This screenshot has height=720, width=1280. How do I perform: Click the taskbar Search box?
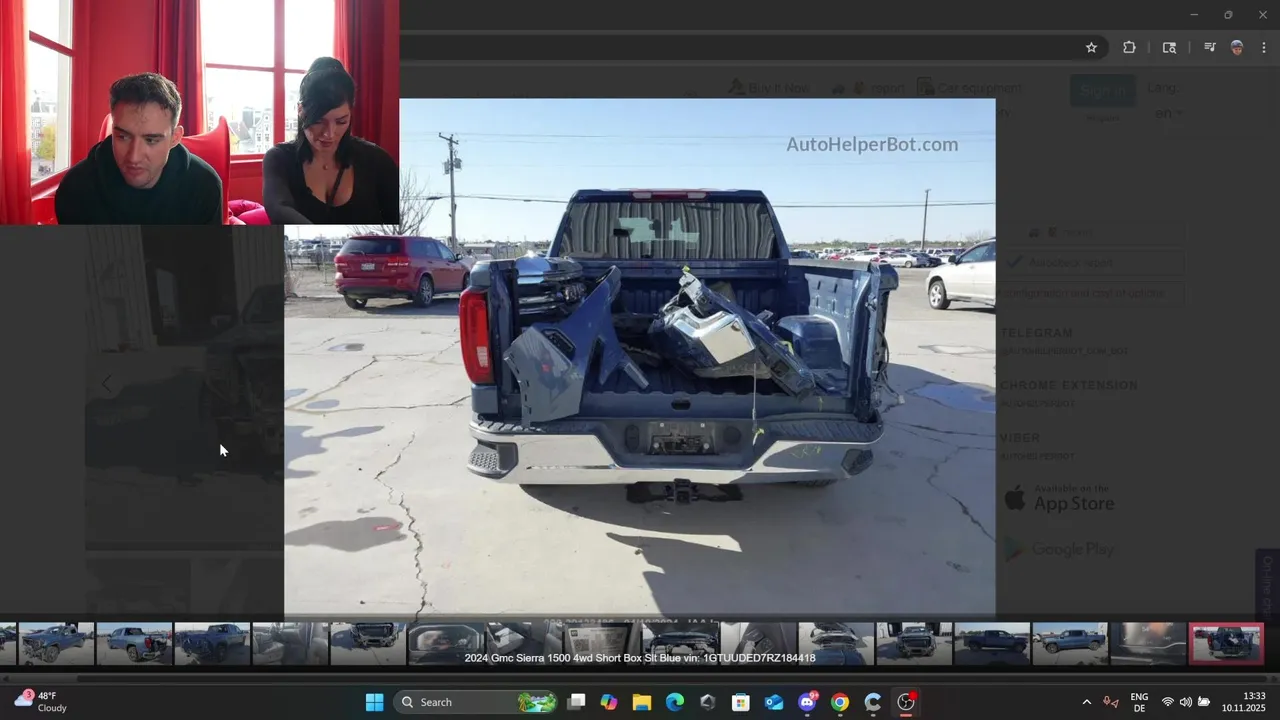475,702
